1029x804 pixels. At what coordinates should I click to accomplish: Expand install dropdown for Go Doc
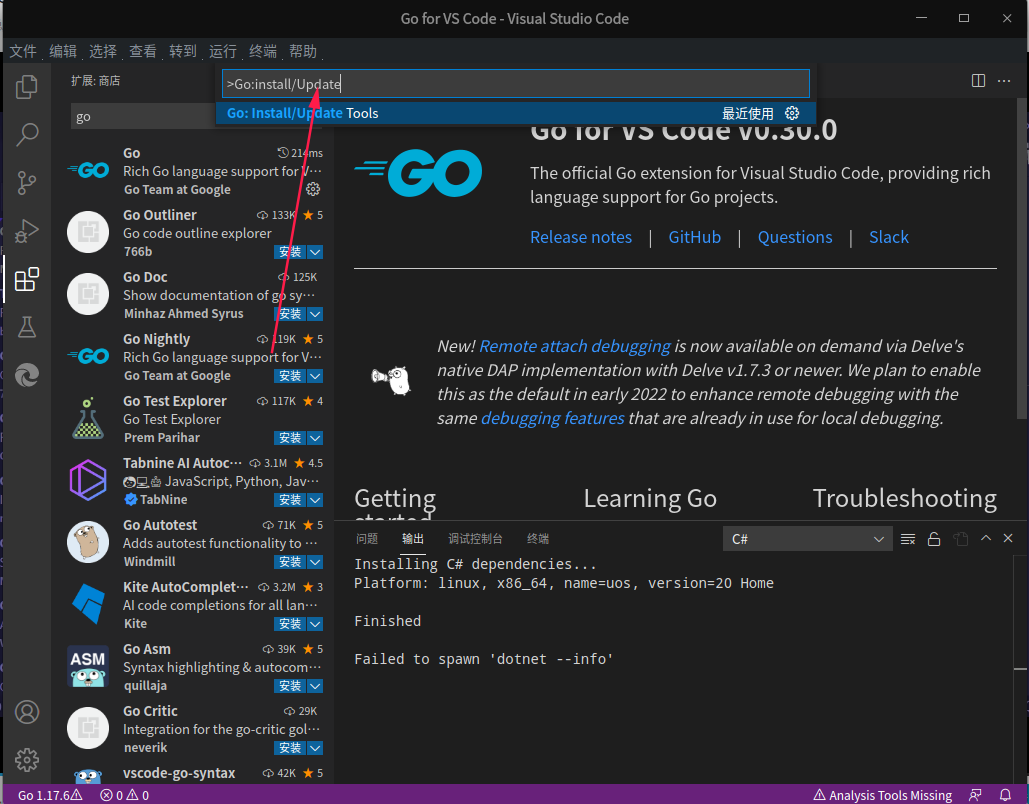click(315, 314)
